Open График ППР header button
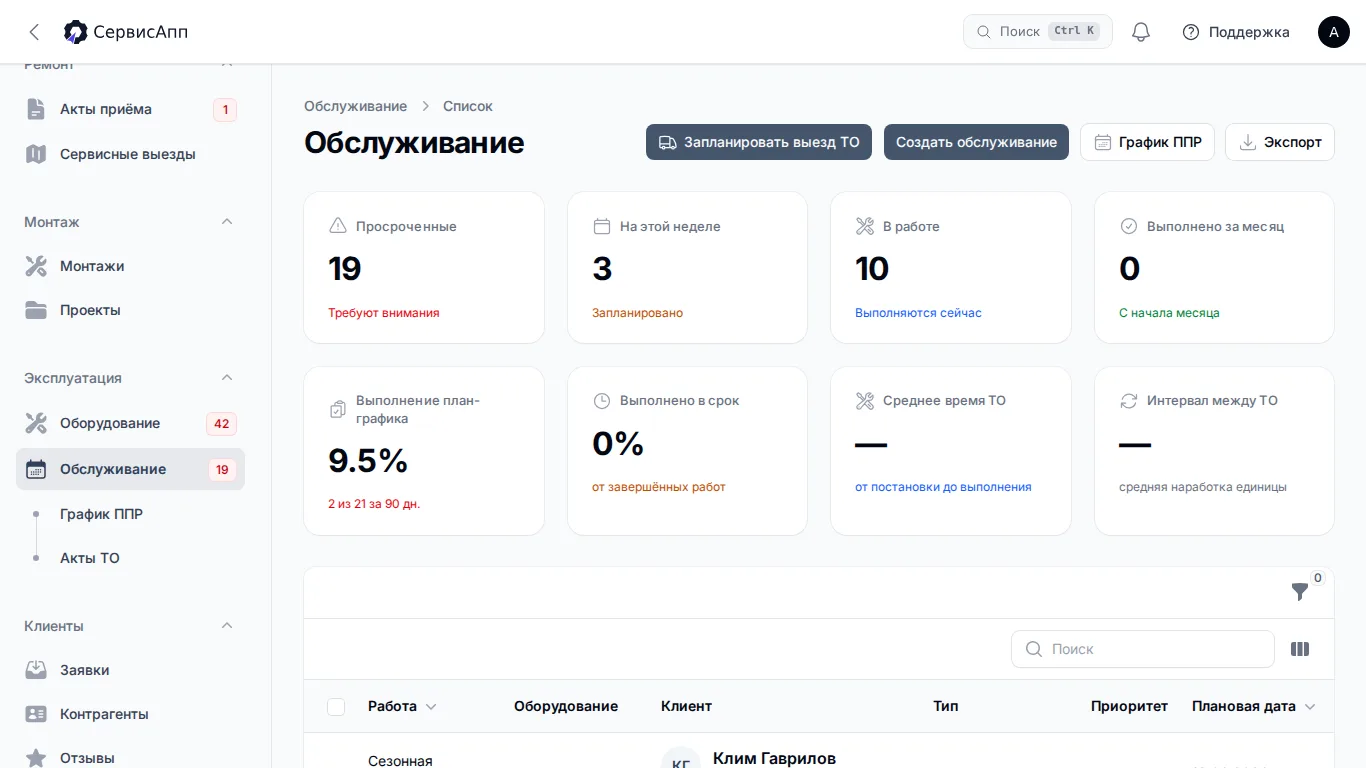The width and height of the screenshot is (1366, 768). coord(1147,142)
